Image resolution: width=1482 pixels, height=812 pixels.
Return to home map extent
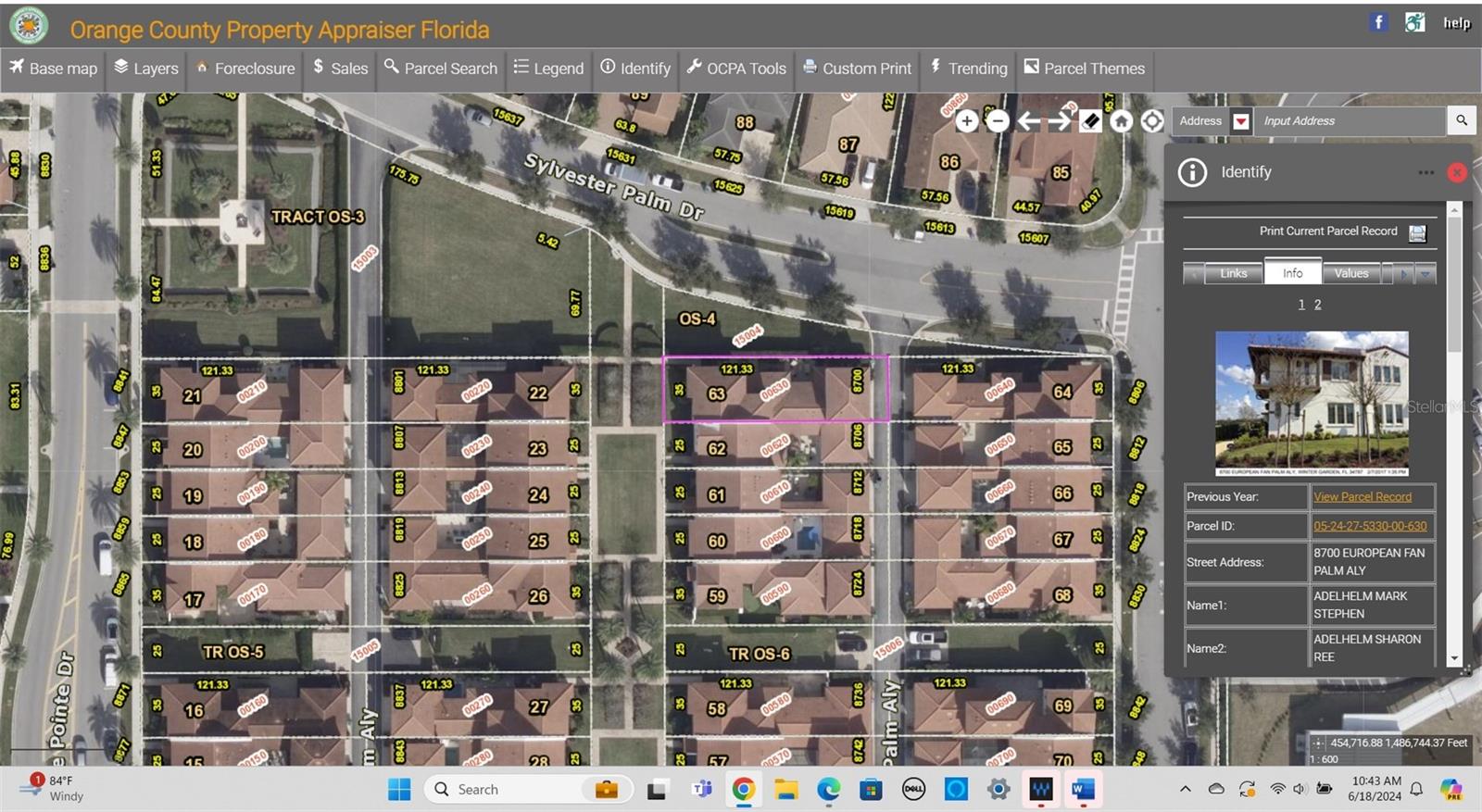[1121, 121]
